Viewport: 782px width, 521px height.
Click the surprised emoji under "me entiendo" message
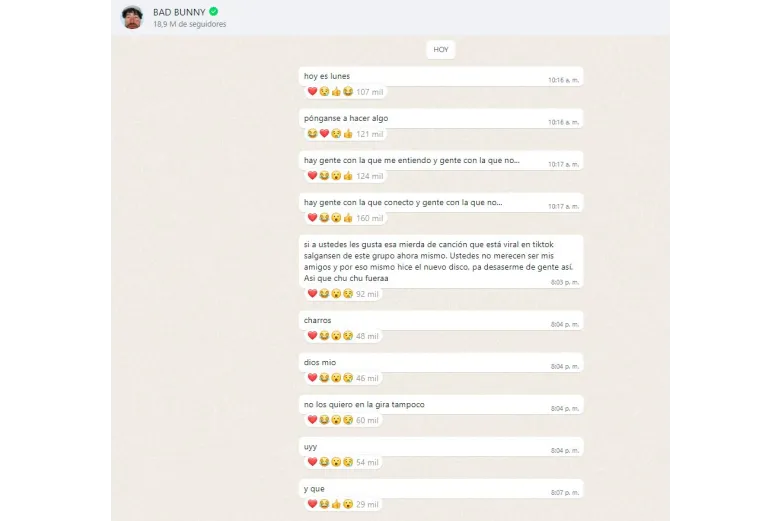tap(336, 176)
